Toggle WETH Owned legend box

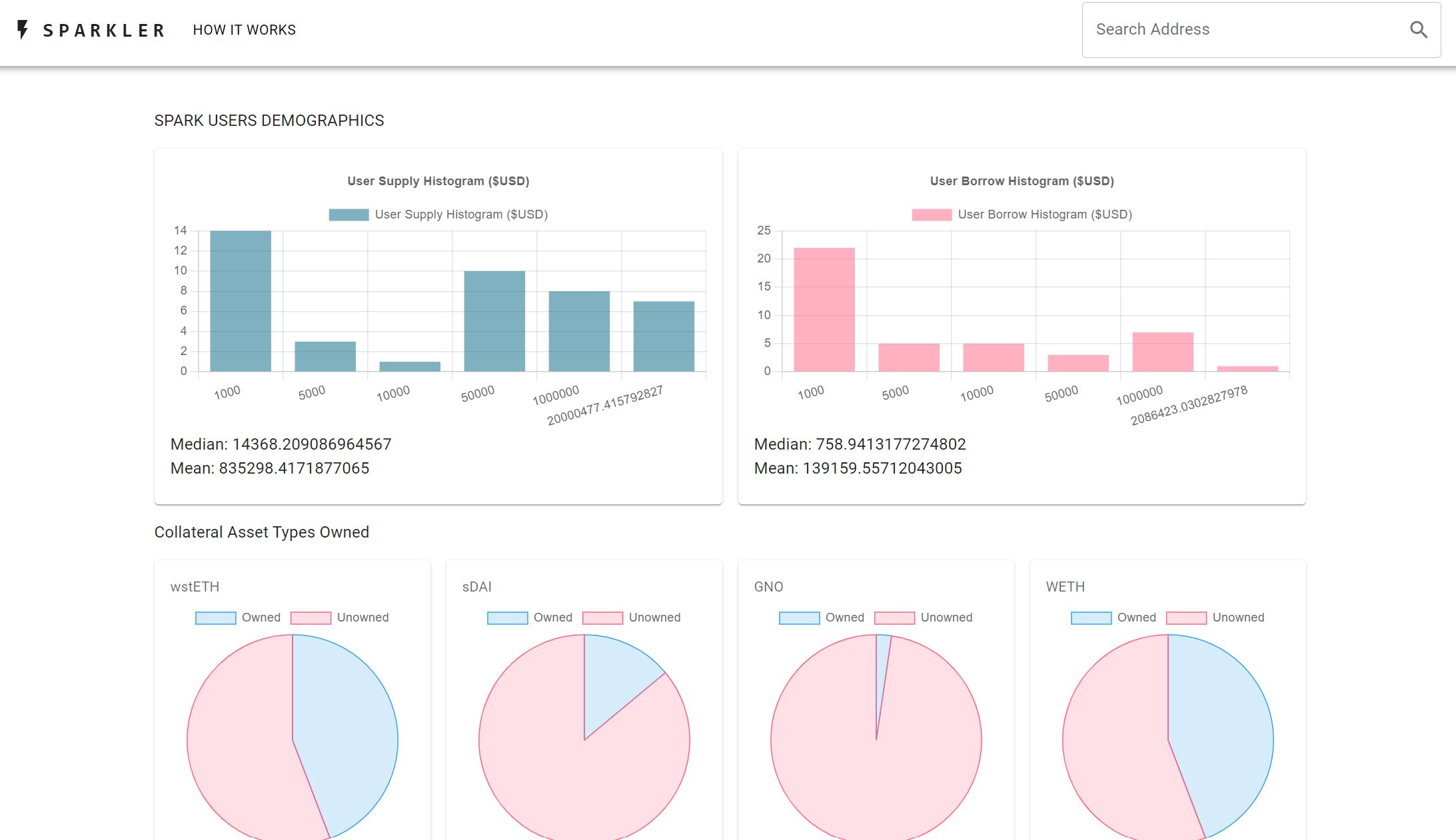click(x=1091, y=618)
